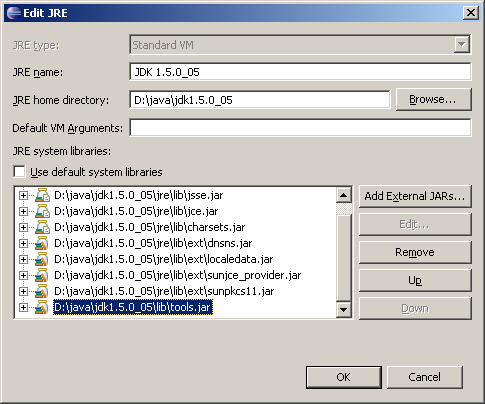This screenshot has width=485, height=404.
Task: Click the jar icon beside sunjce_provider.jar
Action: [42, 275]
